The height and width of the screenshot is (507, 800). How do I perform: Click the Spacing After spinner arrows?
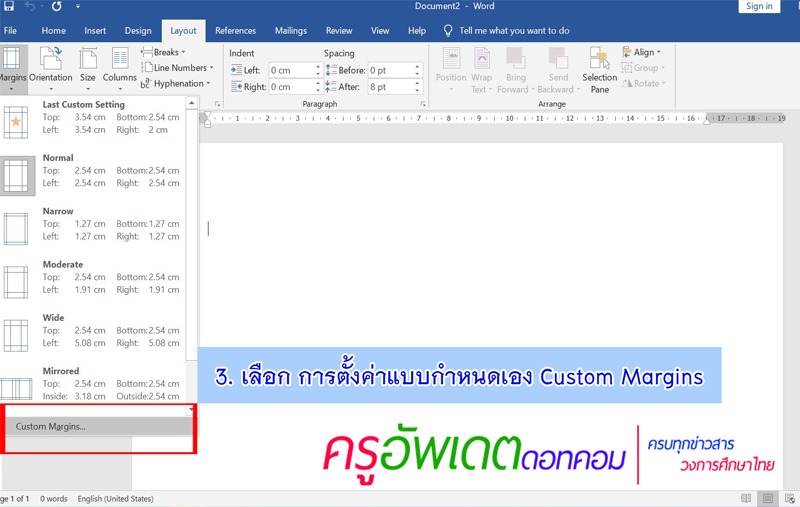pos(417,87)
